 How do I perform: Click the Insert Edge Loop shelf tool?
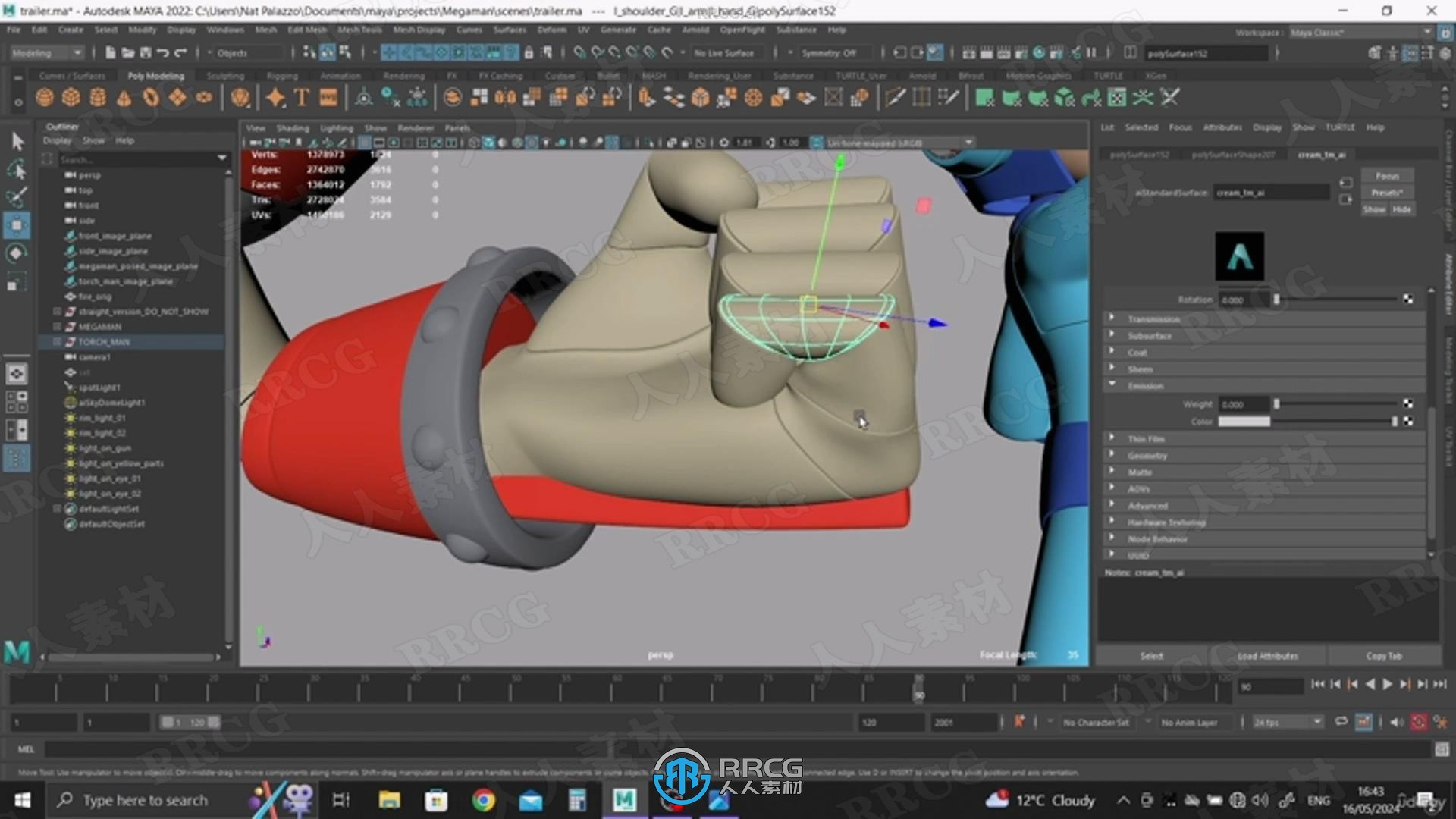pos(921,98)
